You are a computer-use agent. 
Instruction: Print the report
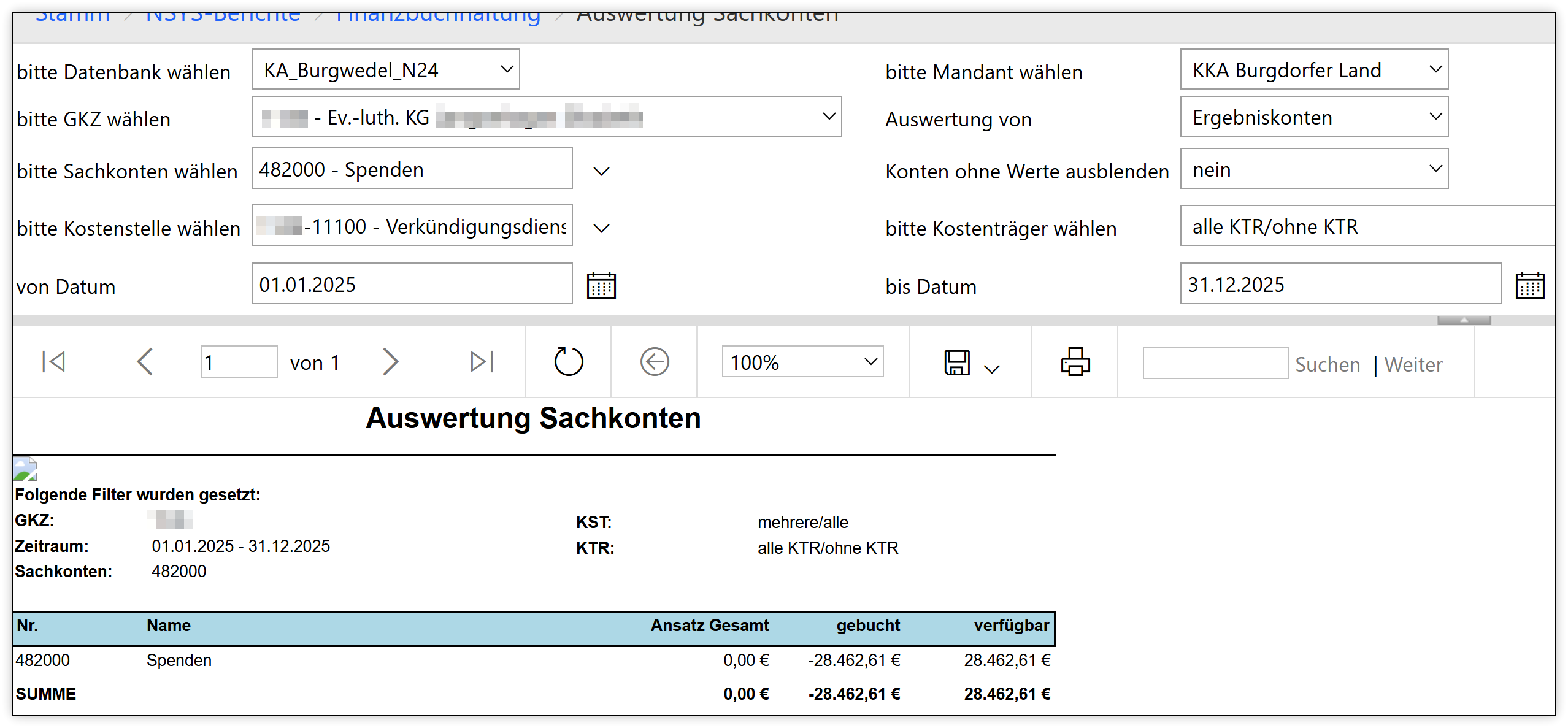click(x=1075, y=362)
